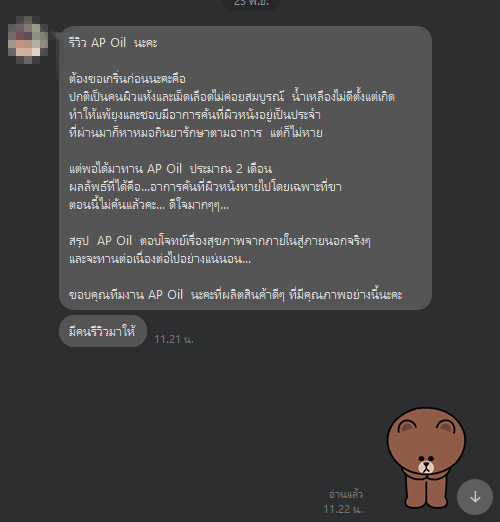Open the sender's pixelated profile avatar
500x522 pixels.
coord(28,40)
